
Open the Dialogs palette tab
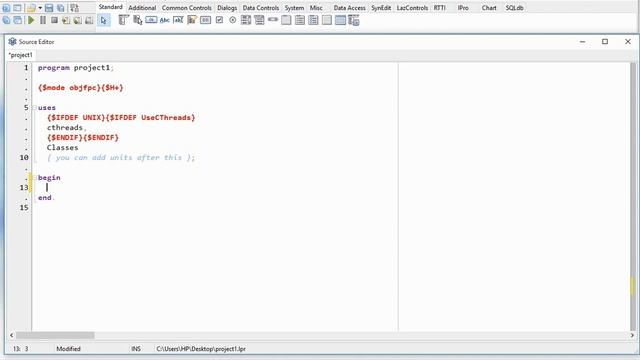(227, 8)
